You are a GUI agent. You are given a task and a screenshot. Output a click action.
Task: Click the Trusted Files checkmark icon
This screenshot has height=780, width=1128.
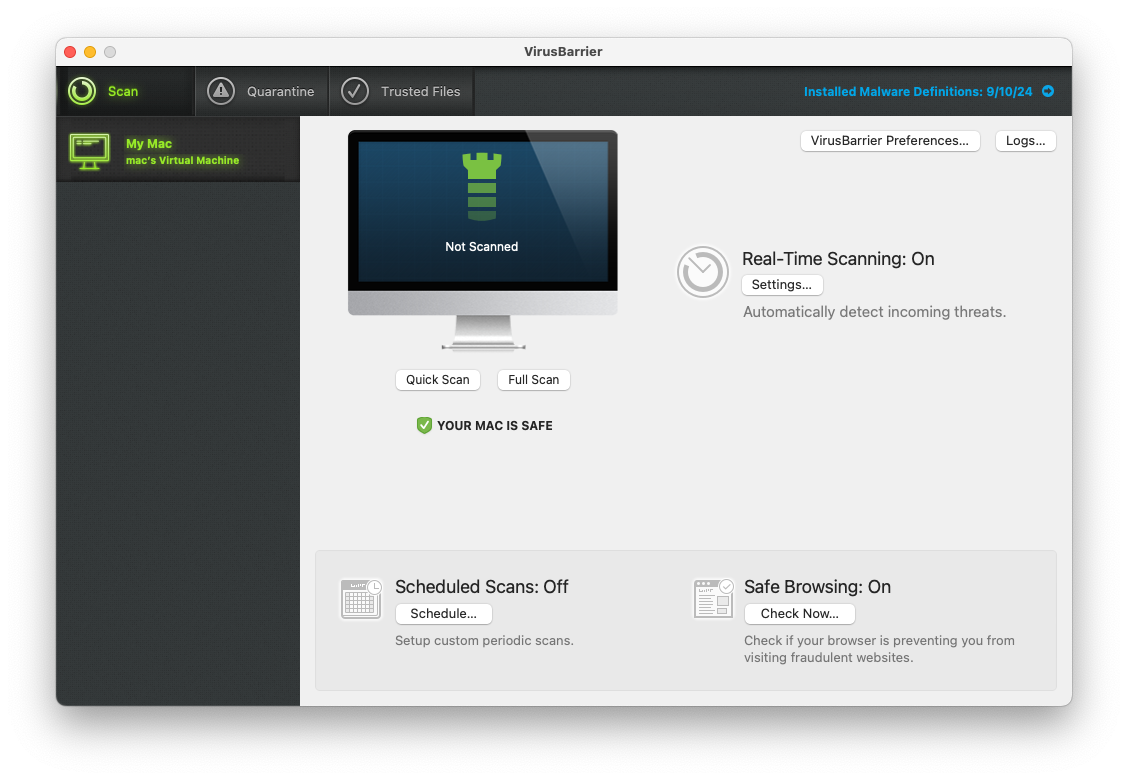[x=354, y=91]
